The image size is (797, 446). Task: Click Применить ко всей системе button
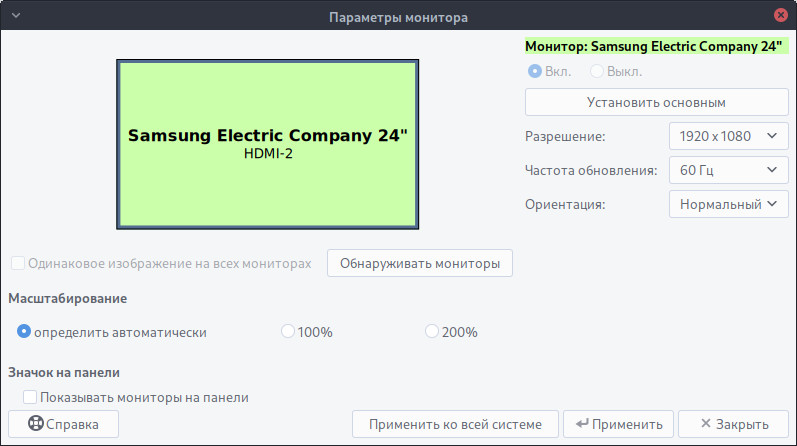[455, 424]
